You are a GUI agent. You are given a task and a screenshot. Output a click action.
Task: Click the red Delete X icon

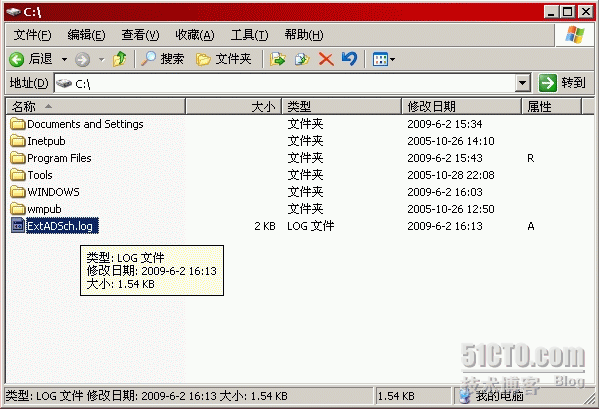326,59
